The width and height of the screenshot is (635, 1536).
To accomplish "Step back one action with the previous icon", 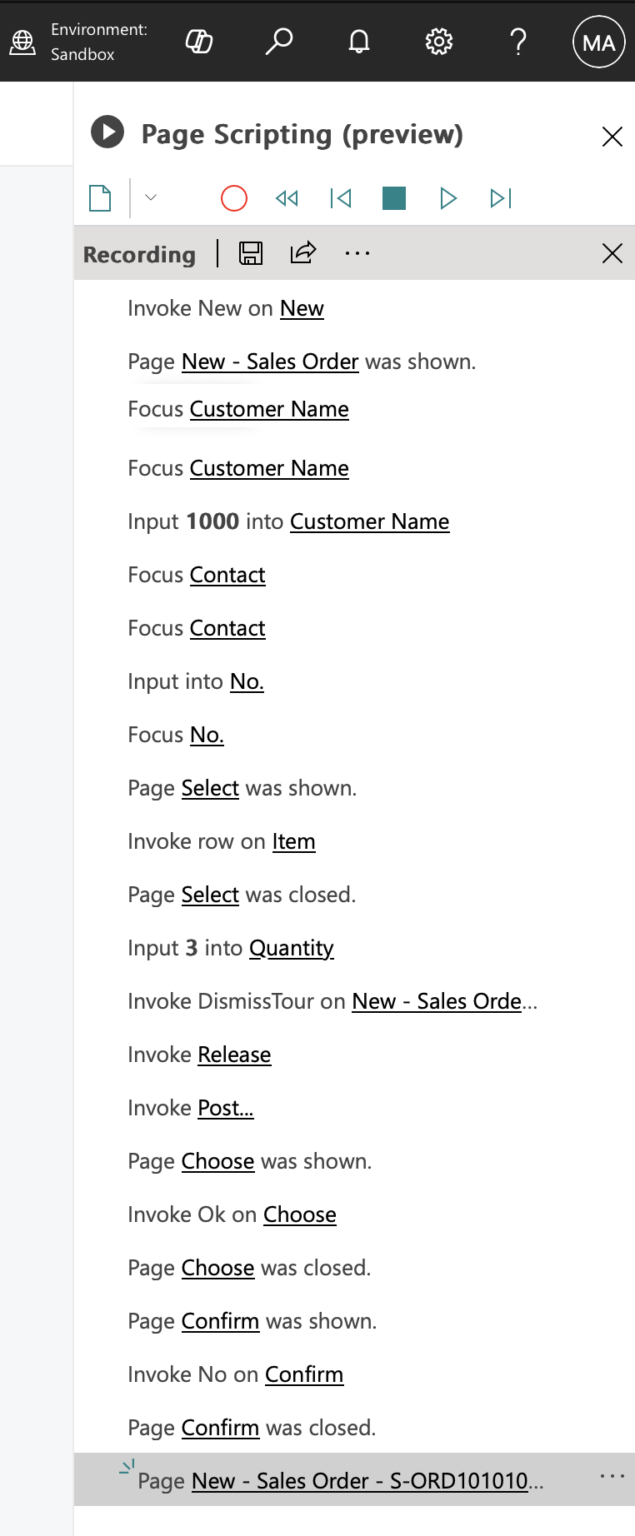I will 340,198.
